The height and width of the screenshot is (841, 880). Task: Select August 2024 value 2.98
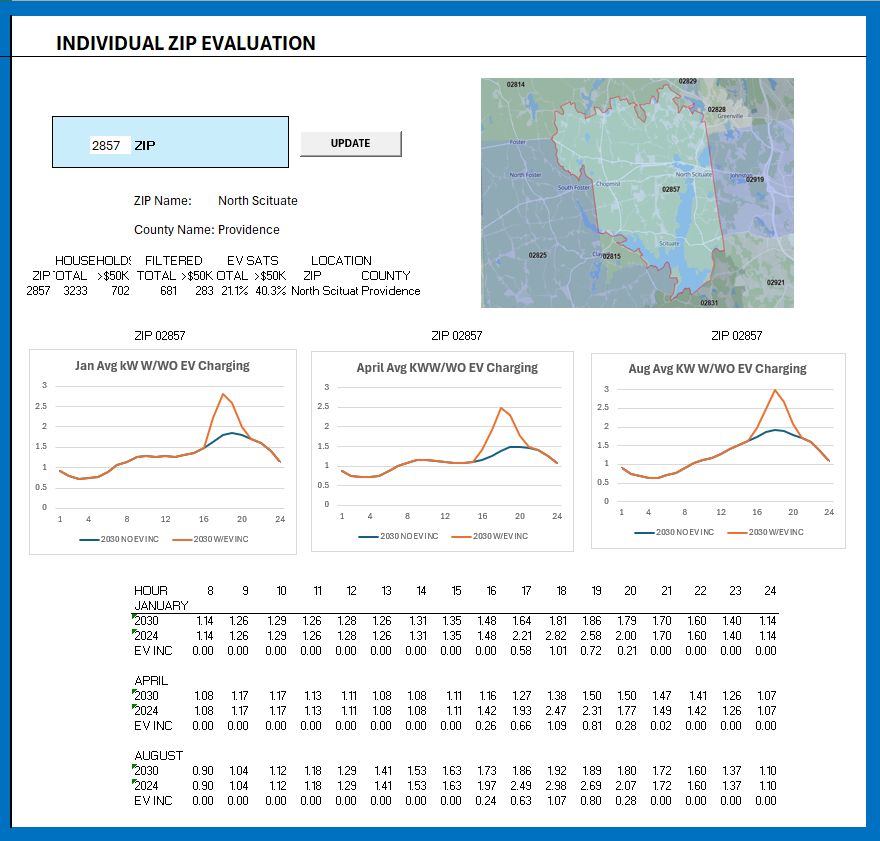[556, 786]
